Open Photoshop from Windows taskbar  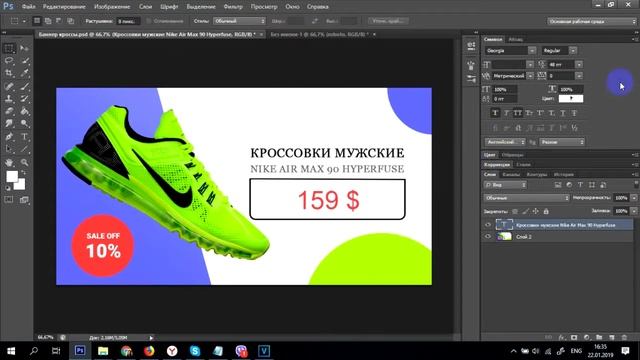80,351
